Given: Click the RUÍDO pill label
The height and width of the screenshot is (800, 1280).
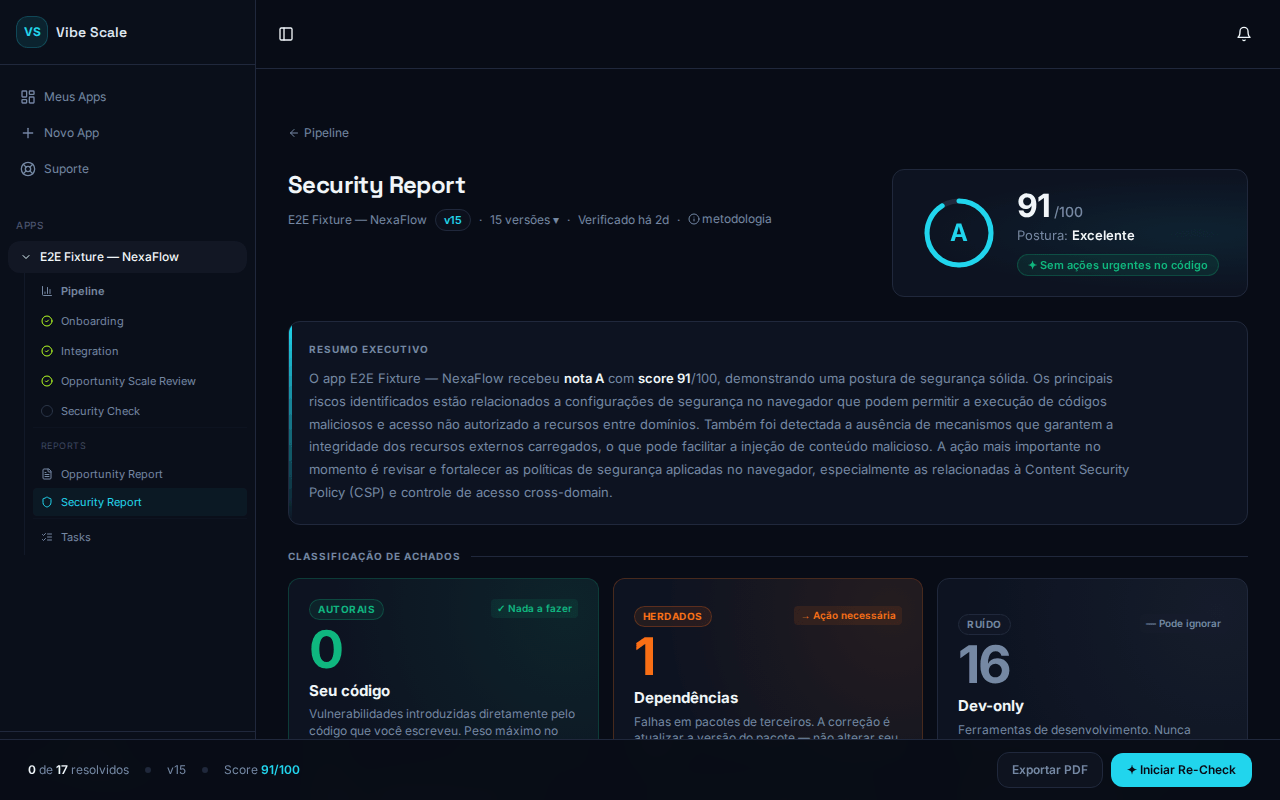Looking at the screenshot, I should point(984,624).
